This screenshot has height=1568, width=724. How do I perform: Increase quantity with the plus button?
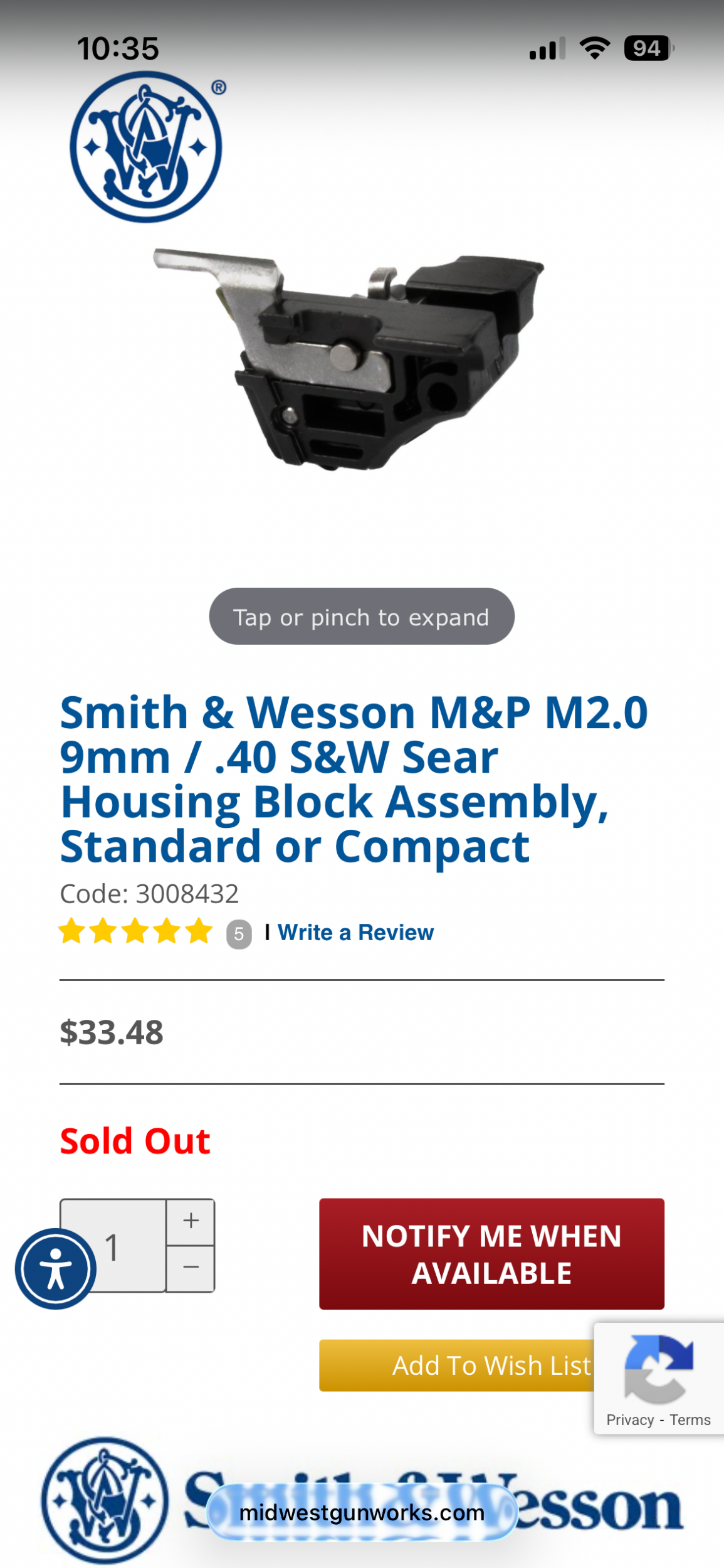point(191,1221)
